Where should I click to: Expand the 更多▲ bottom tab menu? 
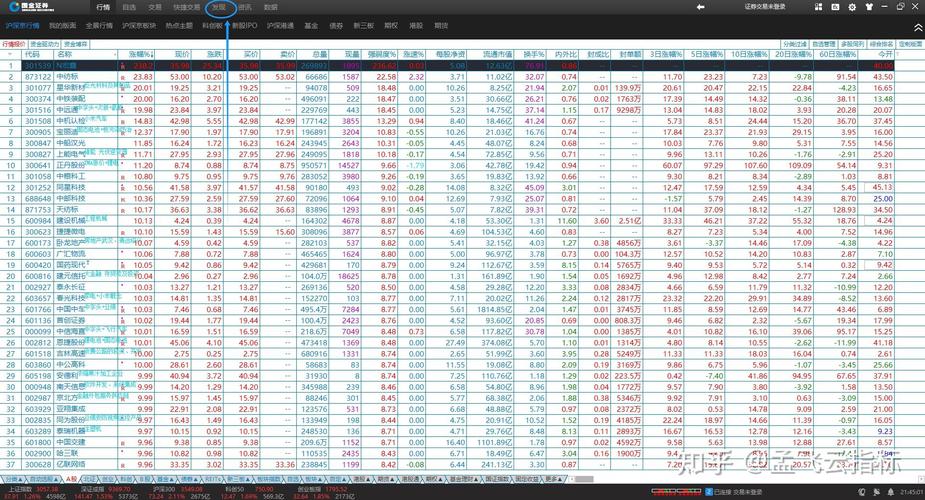pos(553,479)
